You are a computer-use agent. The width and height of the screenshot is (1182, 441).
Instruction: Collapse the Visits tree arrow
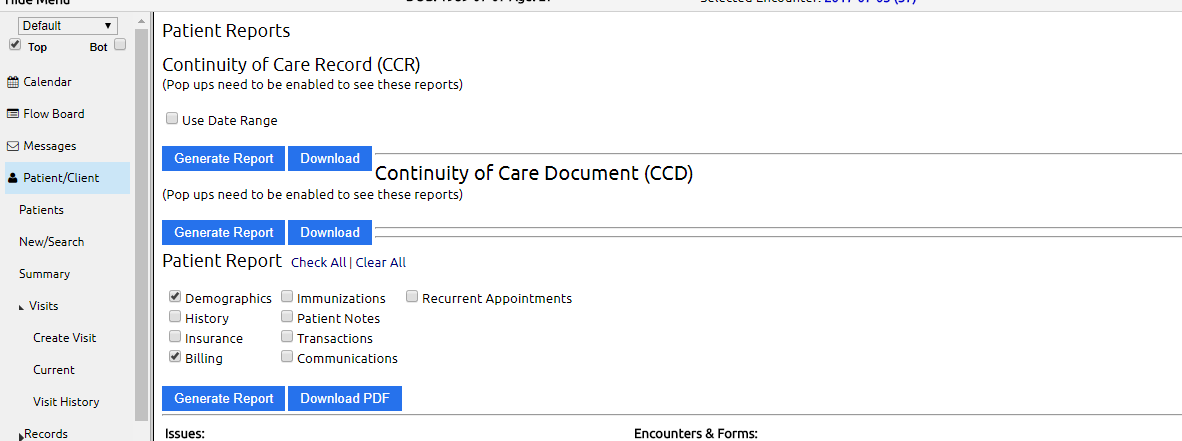(22, 308)
